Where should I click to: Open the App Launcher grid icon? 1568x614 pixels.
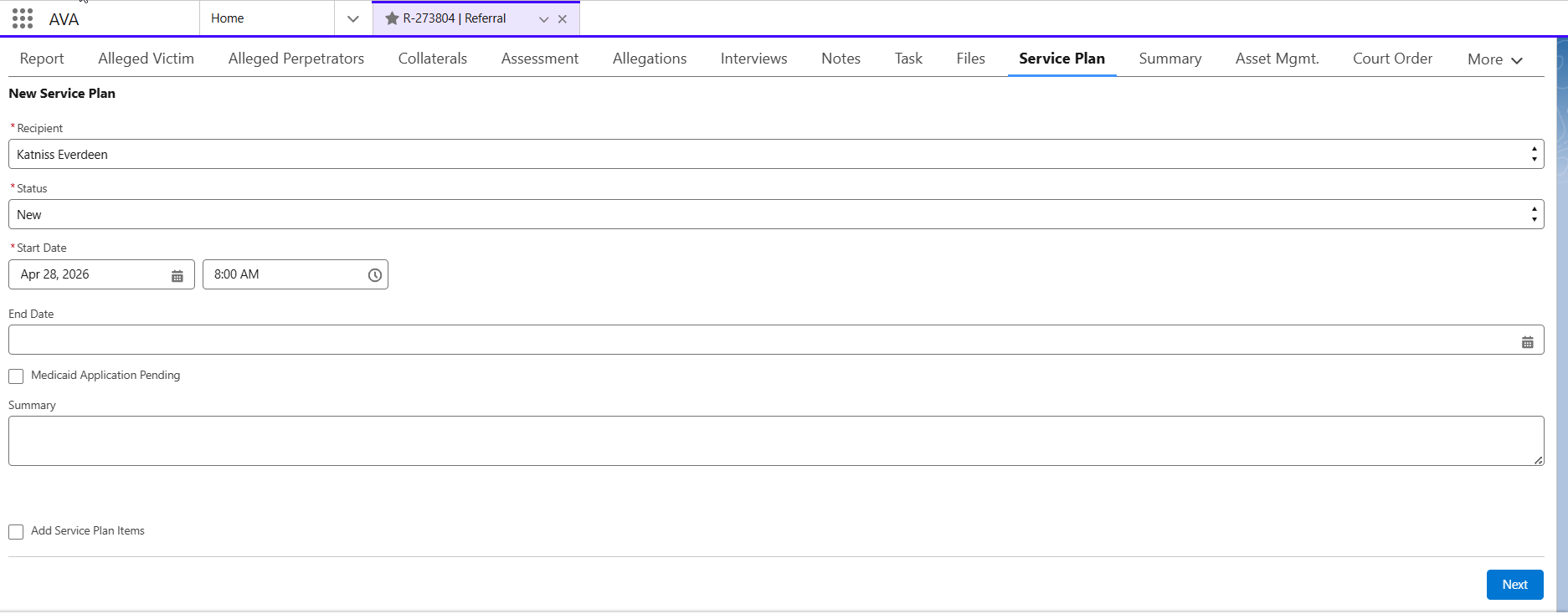(23, 18)
